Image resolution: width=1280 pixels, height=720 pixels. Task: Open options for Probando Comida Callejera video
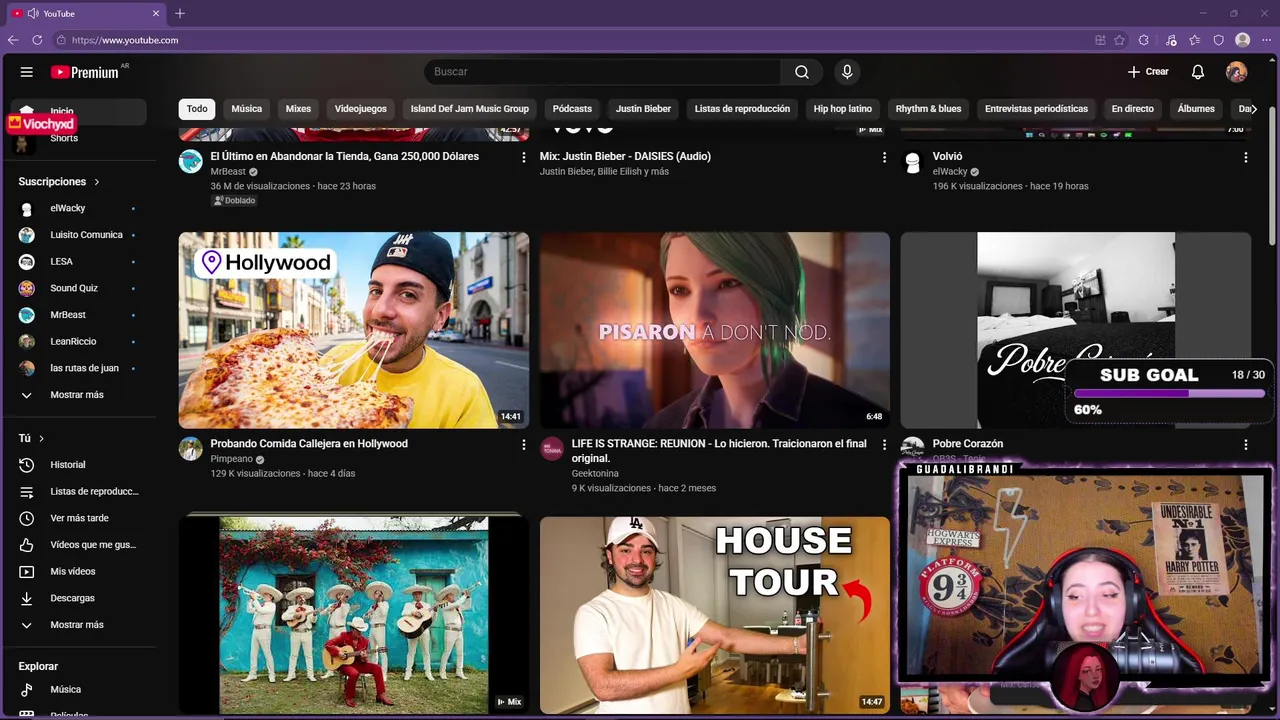click(x=523, y=444)
